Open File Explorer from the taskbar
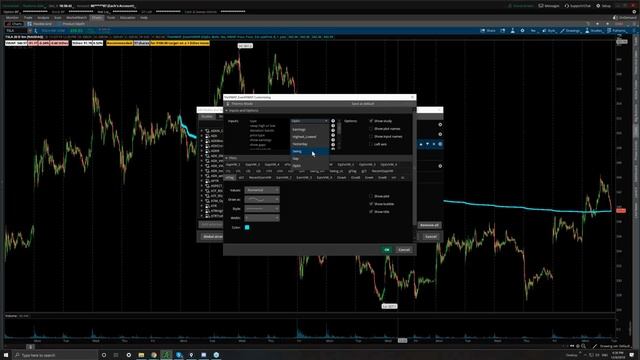The height and width of the screenshot is (360, 640). pyautogui.click(x=141, y=355)
